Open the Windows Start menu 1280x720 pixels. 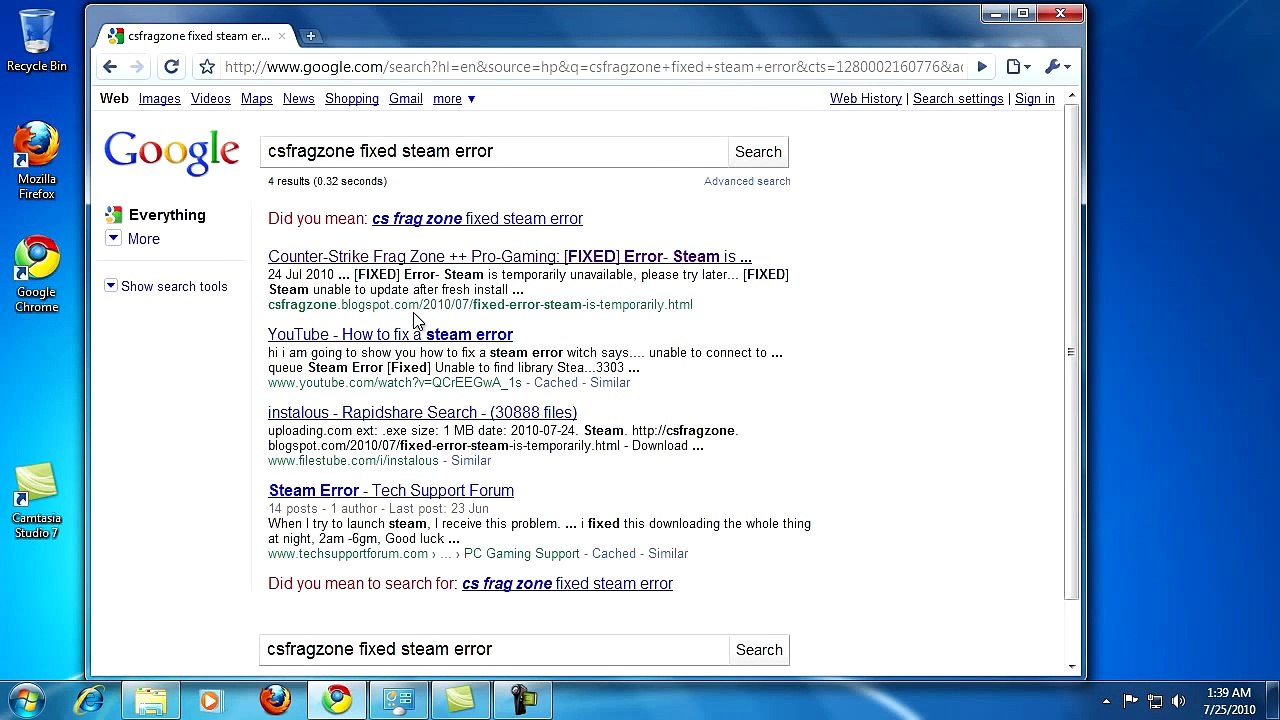click(27, 700)
